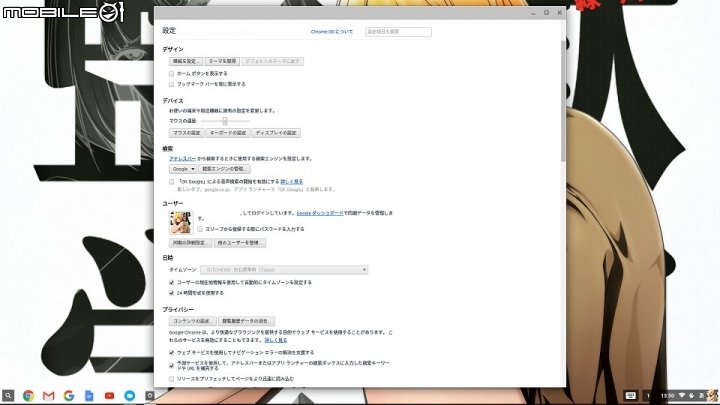Viewport: 720px width, 405px height.
Task: Open the Google search engine dropdown
Action: click(x=183, y=169)
